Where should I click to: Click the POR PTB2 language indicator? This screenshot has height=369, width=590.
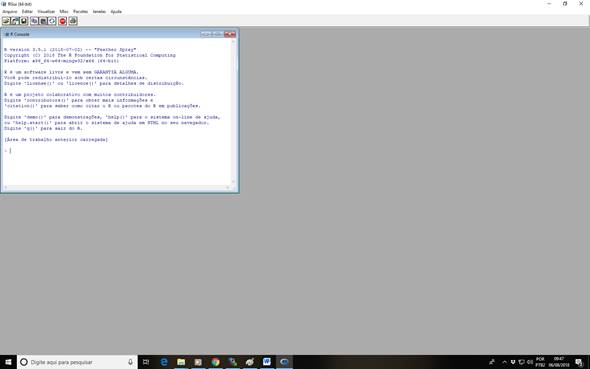click(x=540, y=362)
